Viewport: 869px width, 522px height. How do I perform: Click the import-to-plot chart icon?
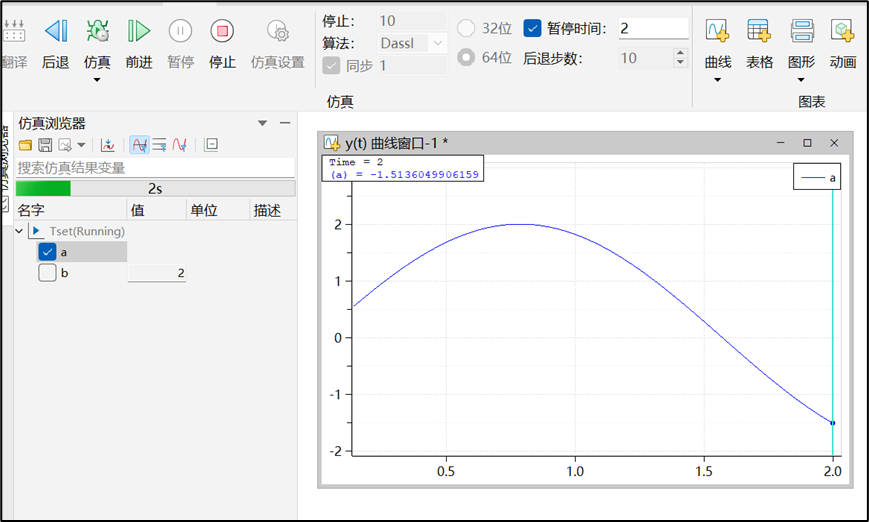pos(108,145)
